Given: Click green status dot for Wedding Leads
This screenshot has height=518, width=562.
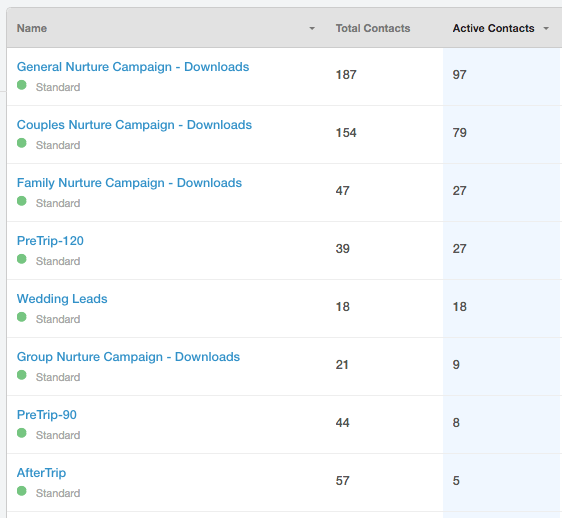Looking at the screenshot, I should [22, 317].
